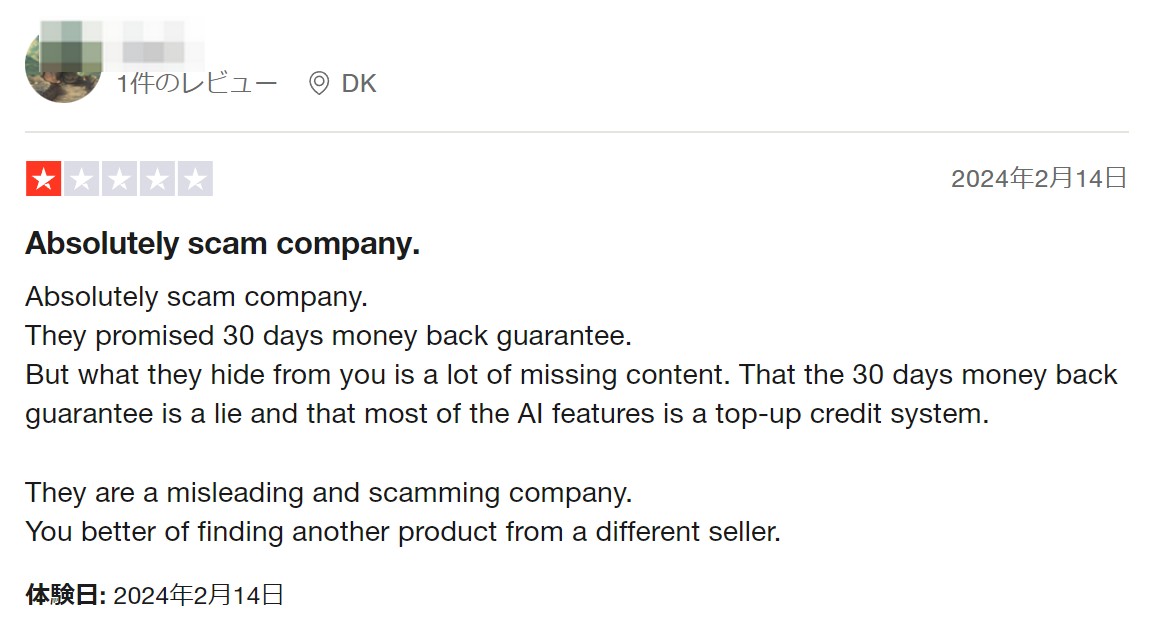Click the bold 体験日 label
This screenshot has width=1152, height=624.
(66, 595)
